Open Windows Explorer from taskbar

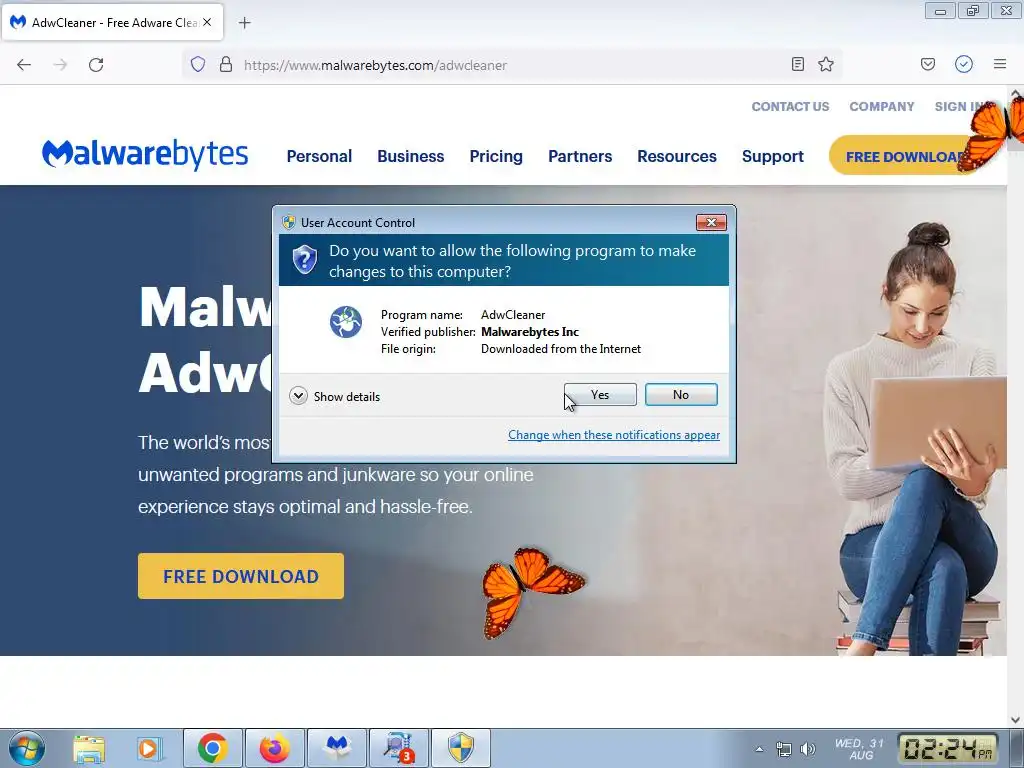89,748
